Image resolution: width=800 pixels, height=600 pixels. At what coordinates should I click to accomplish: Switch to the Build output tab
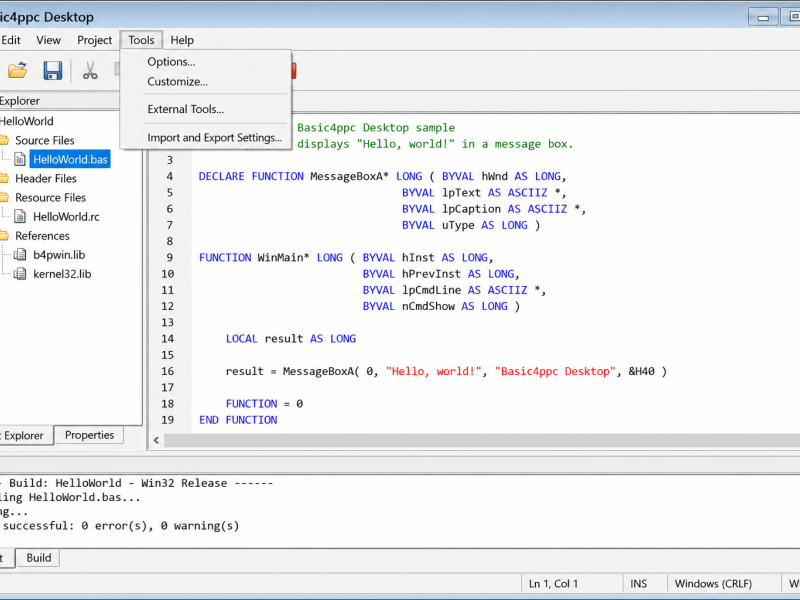[39, 558]
